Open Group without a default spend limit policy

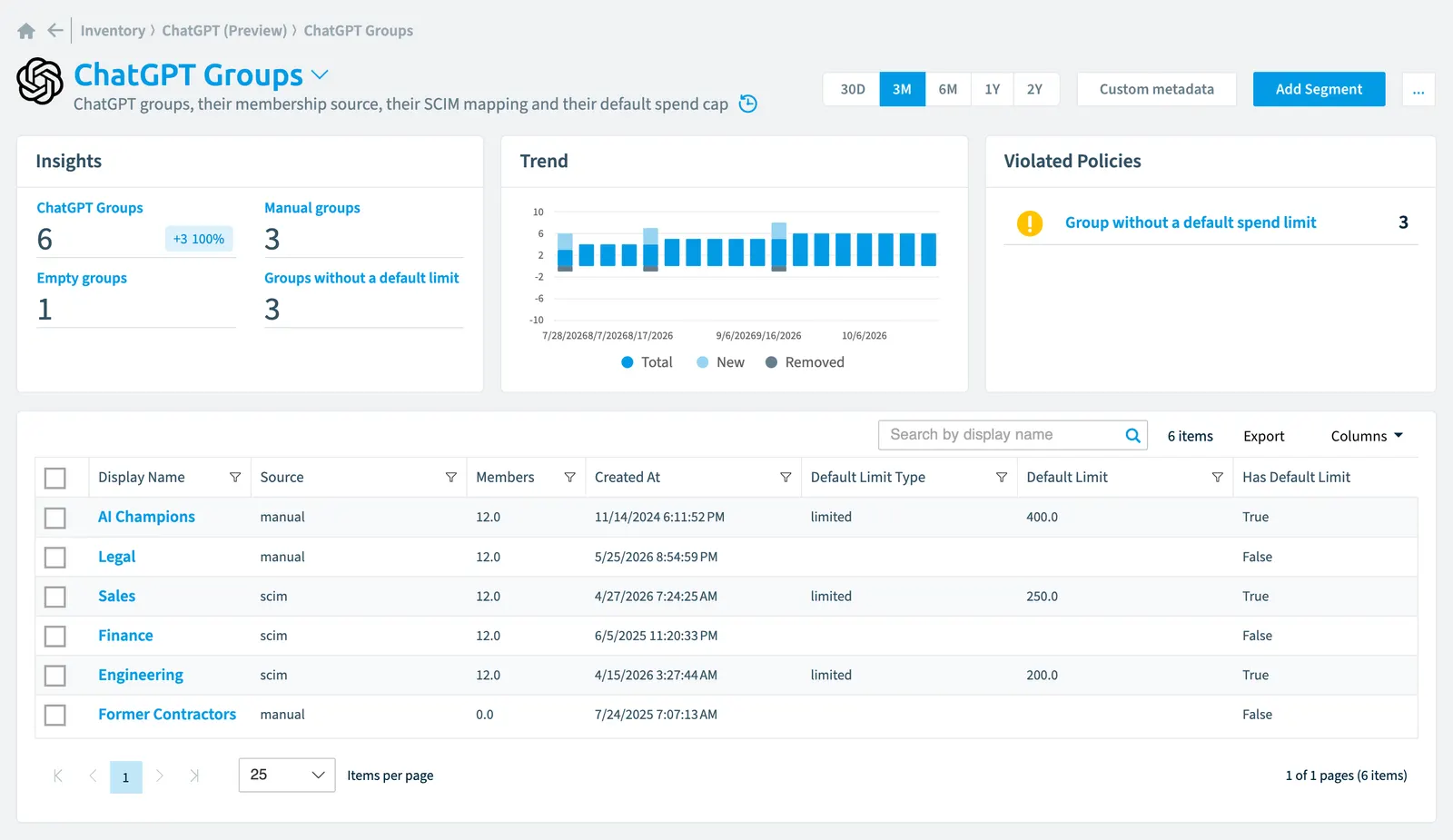1190,222
